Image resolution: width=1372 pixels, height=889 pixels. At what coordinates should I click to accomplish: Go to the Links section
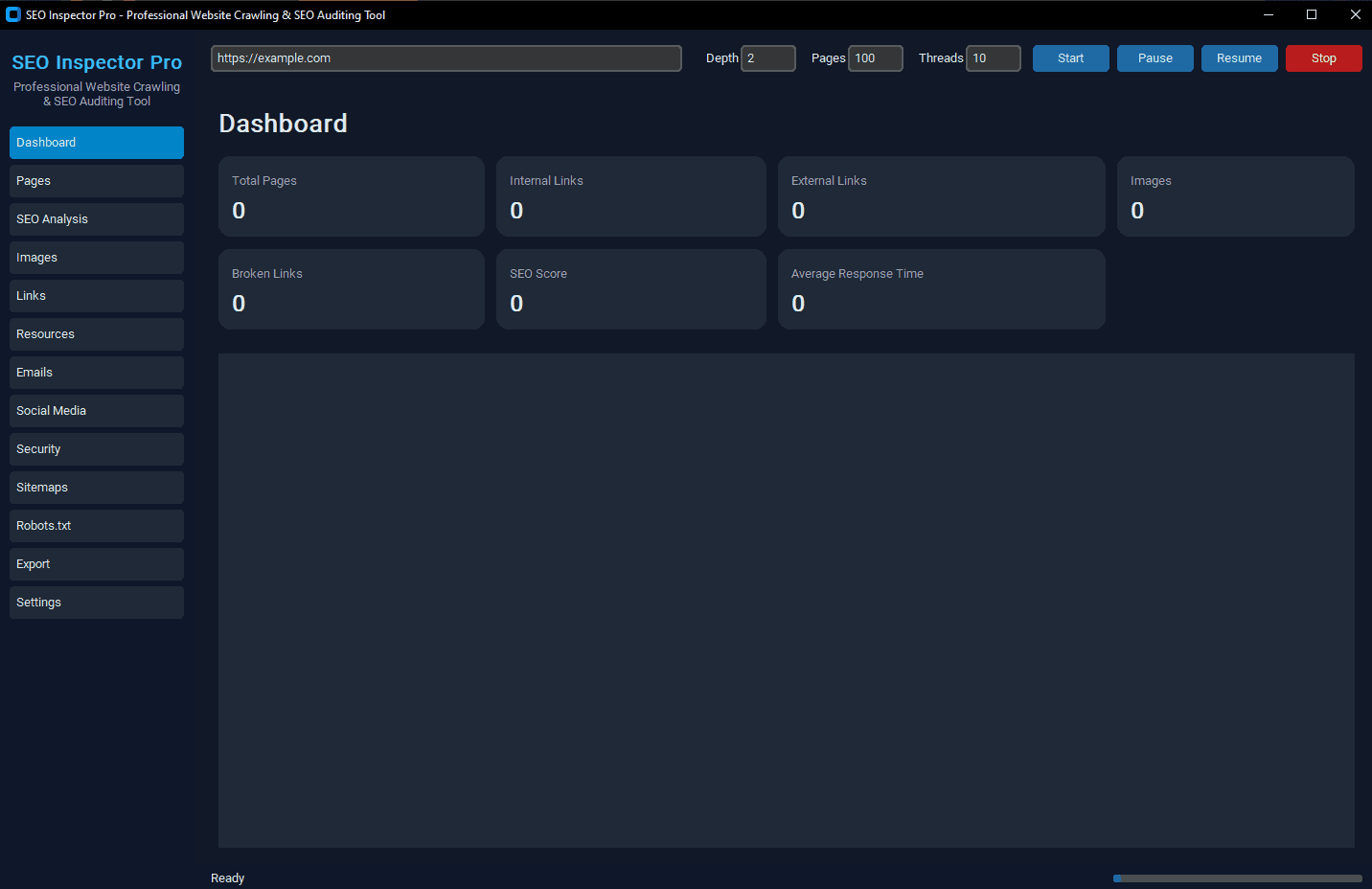pos(97,296)
